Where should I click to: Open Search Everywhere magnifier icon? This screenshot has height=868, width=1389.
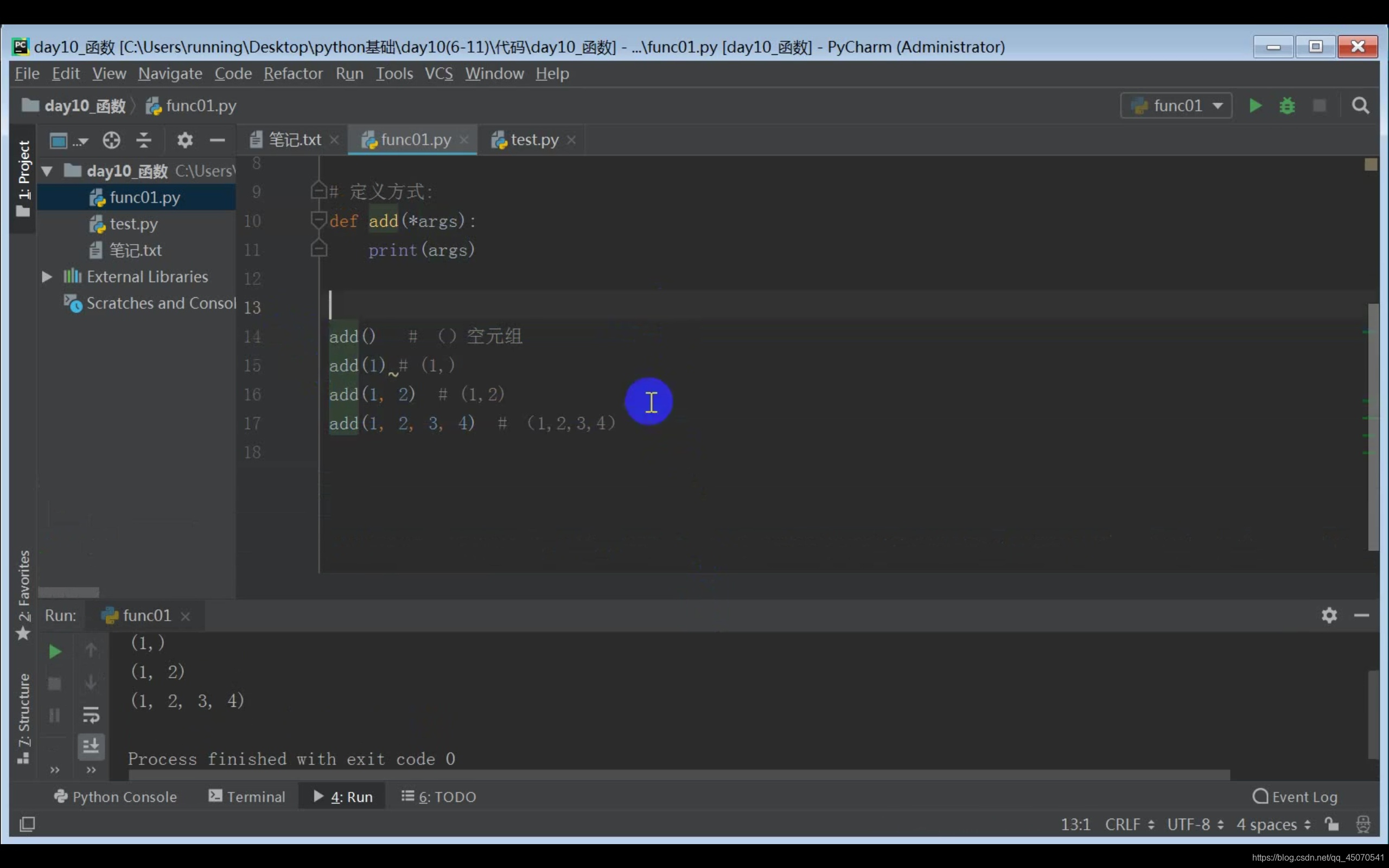[1360, 106]
